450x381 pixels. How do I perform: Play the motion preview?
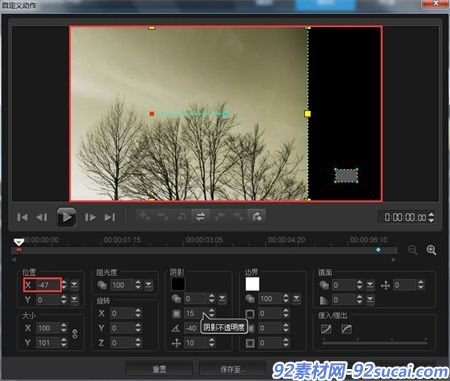66,217
